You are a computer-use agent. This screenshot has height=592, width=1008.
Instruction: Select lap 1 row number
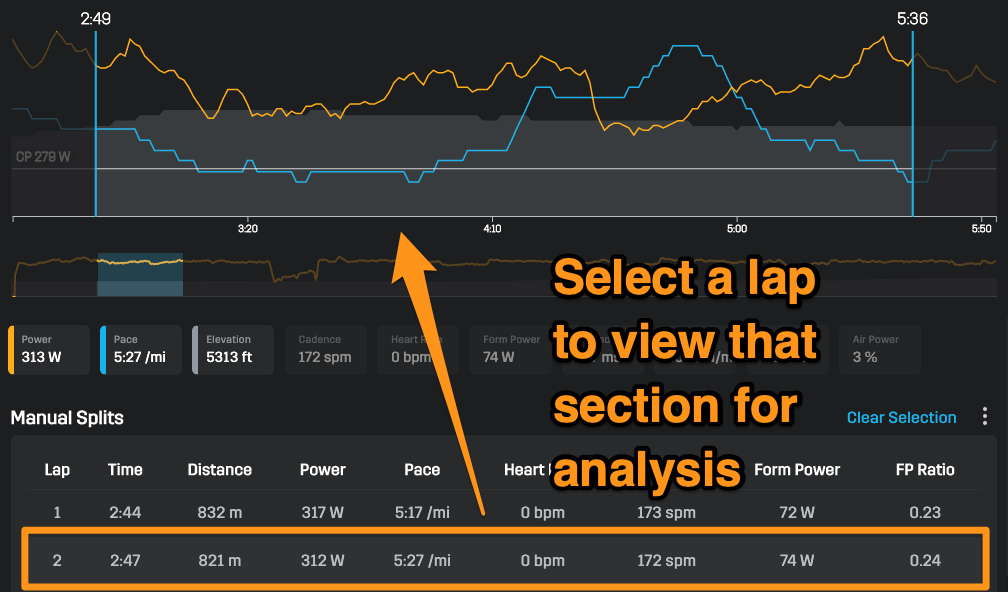click(x=57, y=512)
